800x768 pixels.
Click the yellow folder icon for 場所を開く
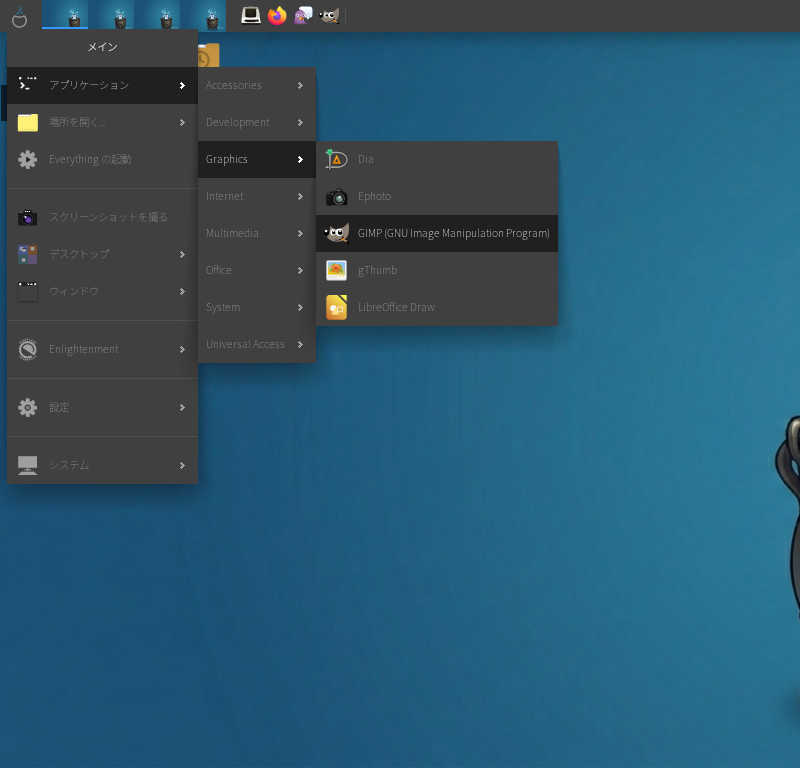pos(28,122)
